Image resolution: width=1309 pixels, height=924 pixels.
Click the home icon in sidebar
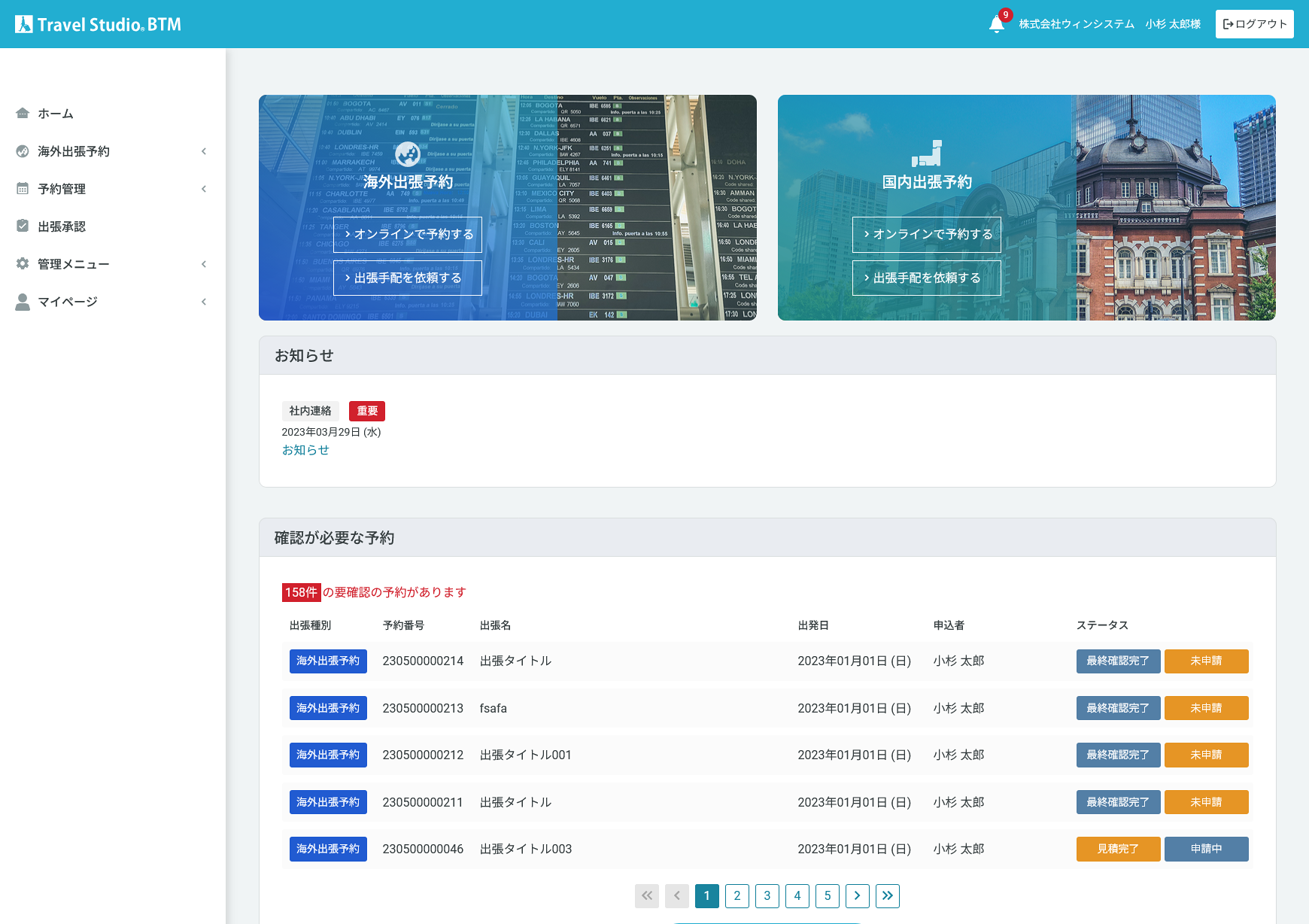[x=23, y=113]
